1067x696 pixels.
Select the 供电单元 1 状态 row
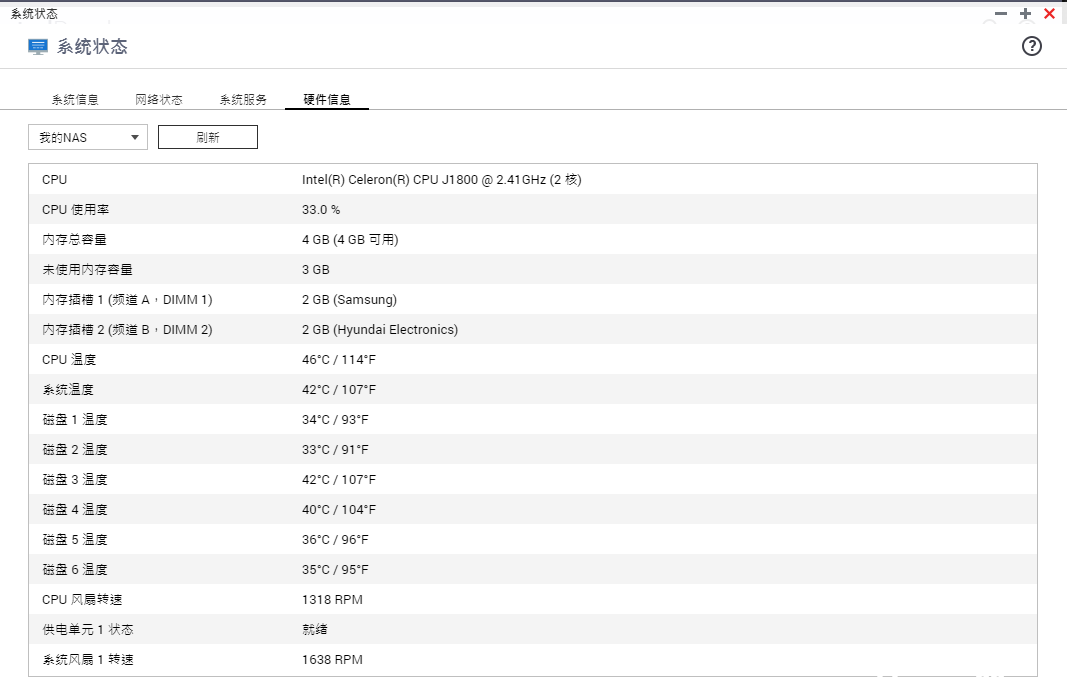(x=532, y=630)
